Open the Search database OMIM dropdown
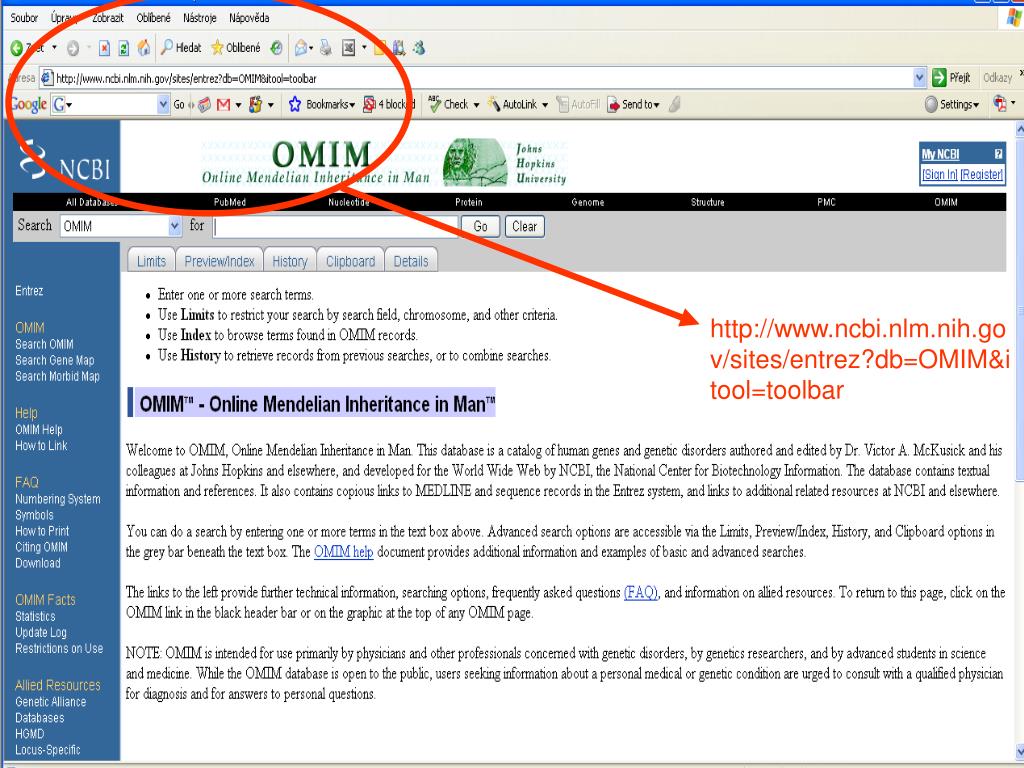 (x=121, y=227)
